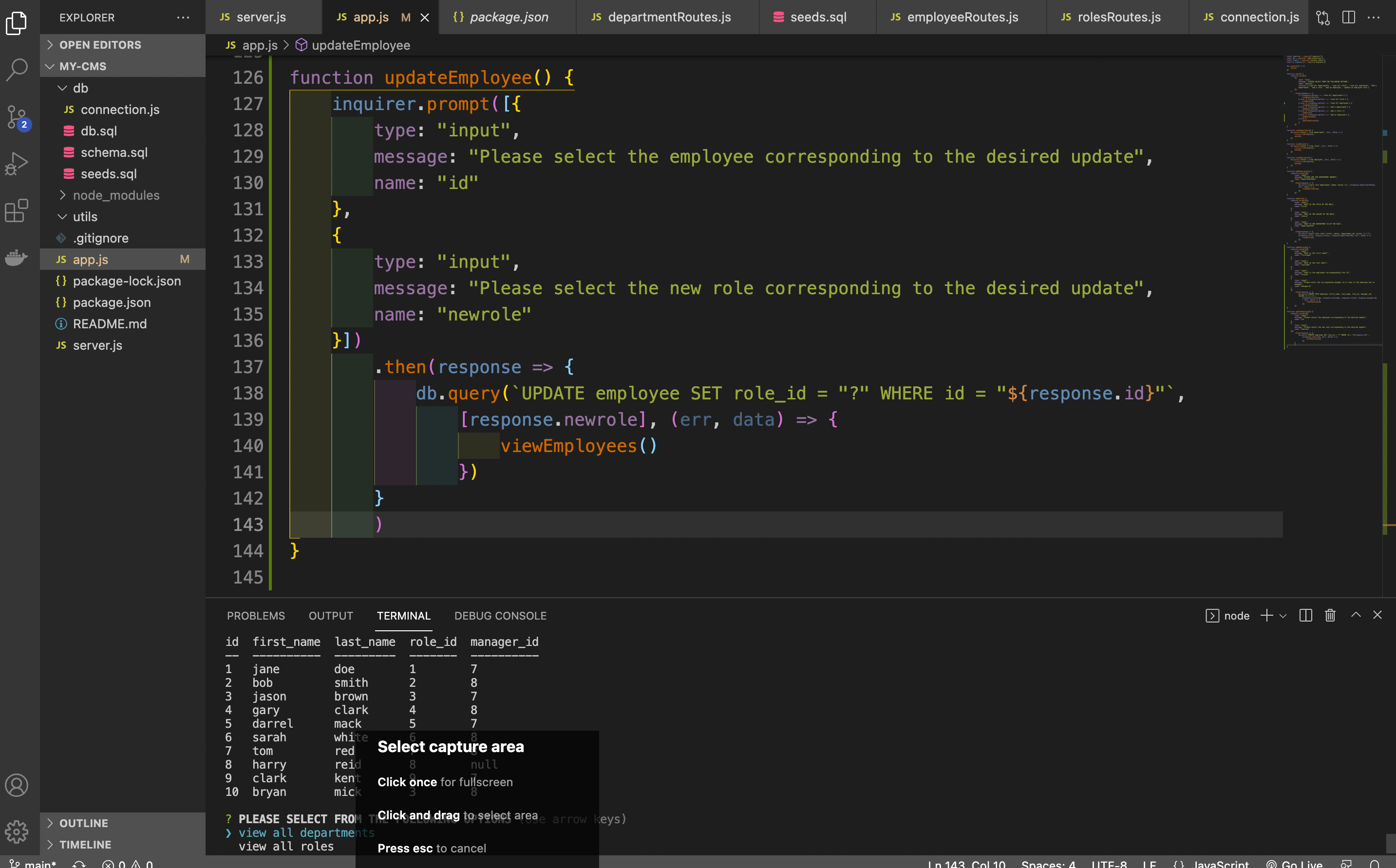
Task: Expand the node_modules folder
Action: click(x=116, y=195)
